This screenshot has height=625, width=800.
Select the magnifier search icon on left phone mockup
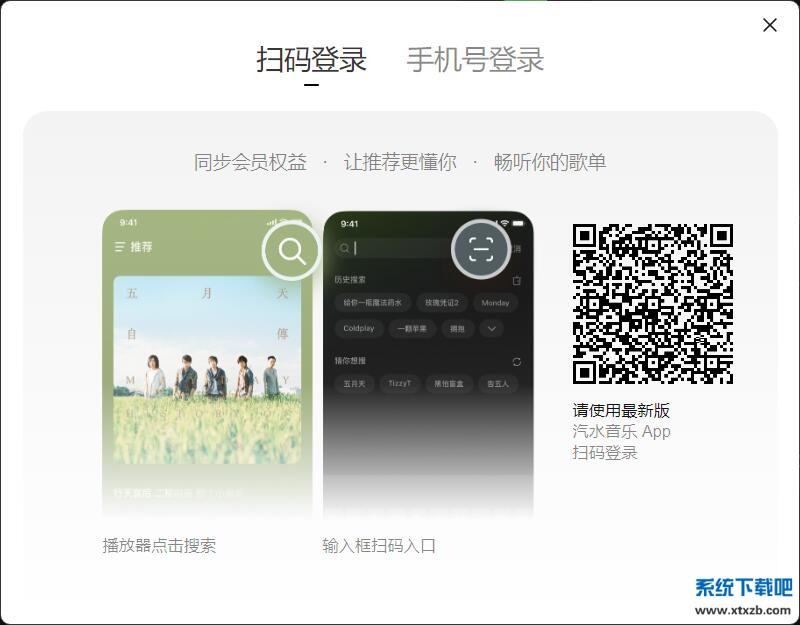289,250
